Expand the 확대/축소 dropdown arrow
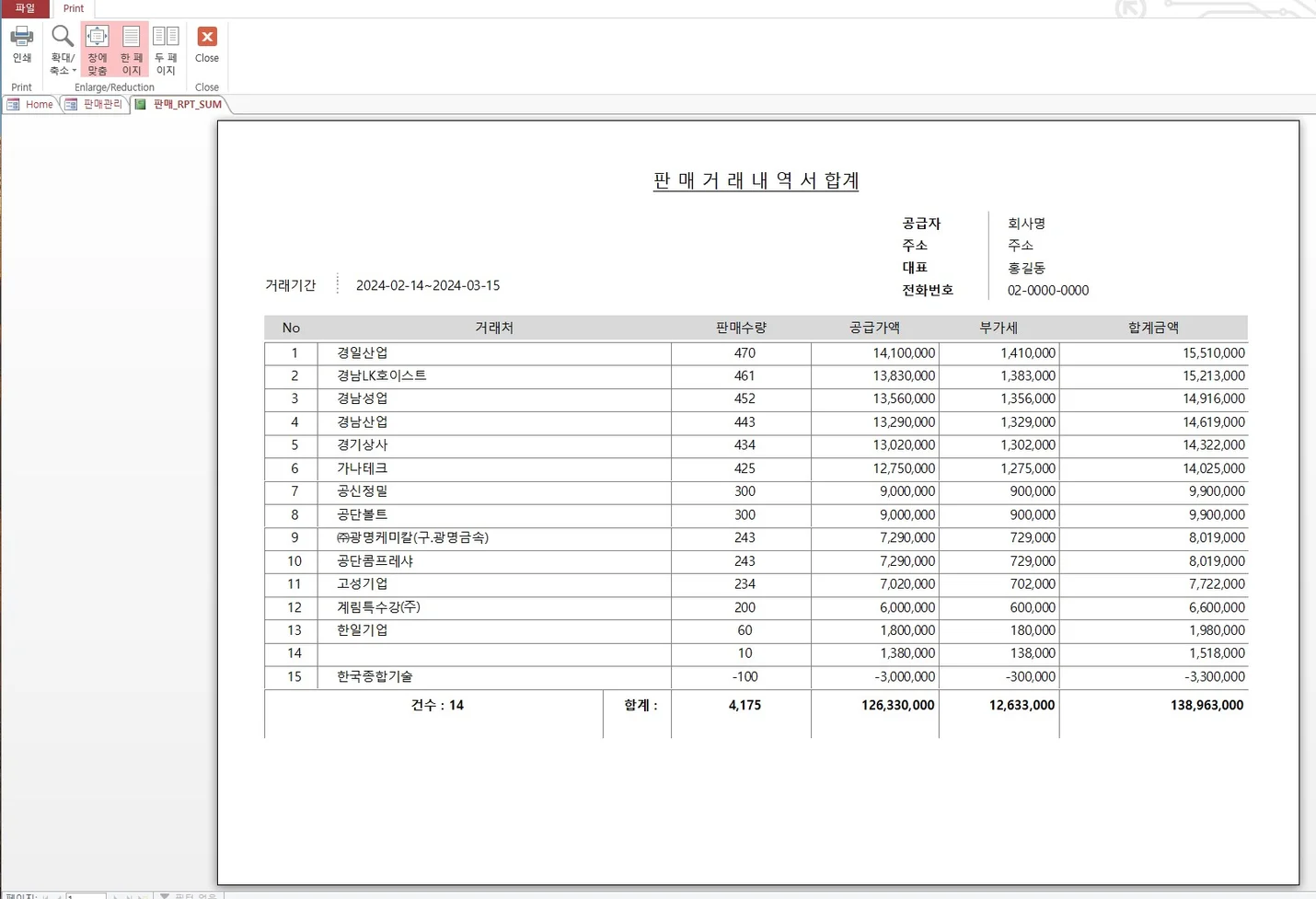This screenshot has width=1316, height=899. pos(75,71)
